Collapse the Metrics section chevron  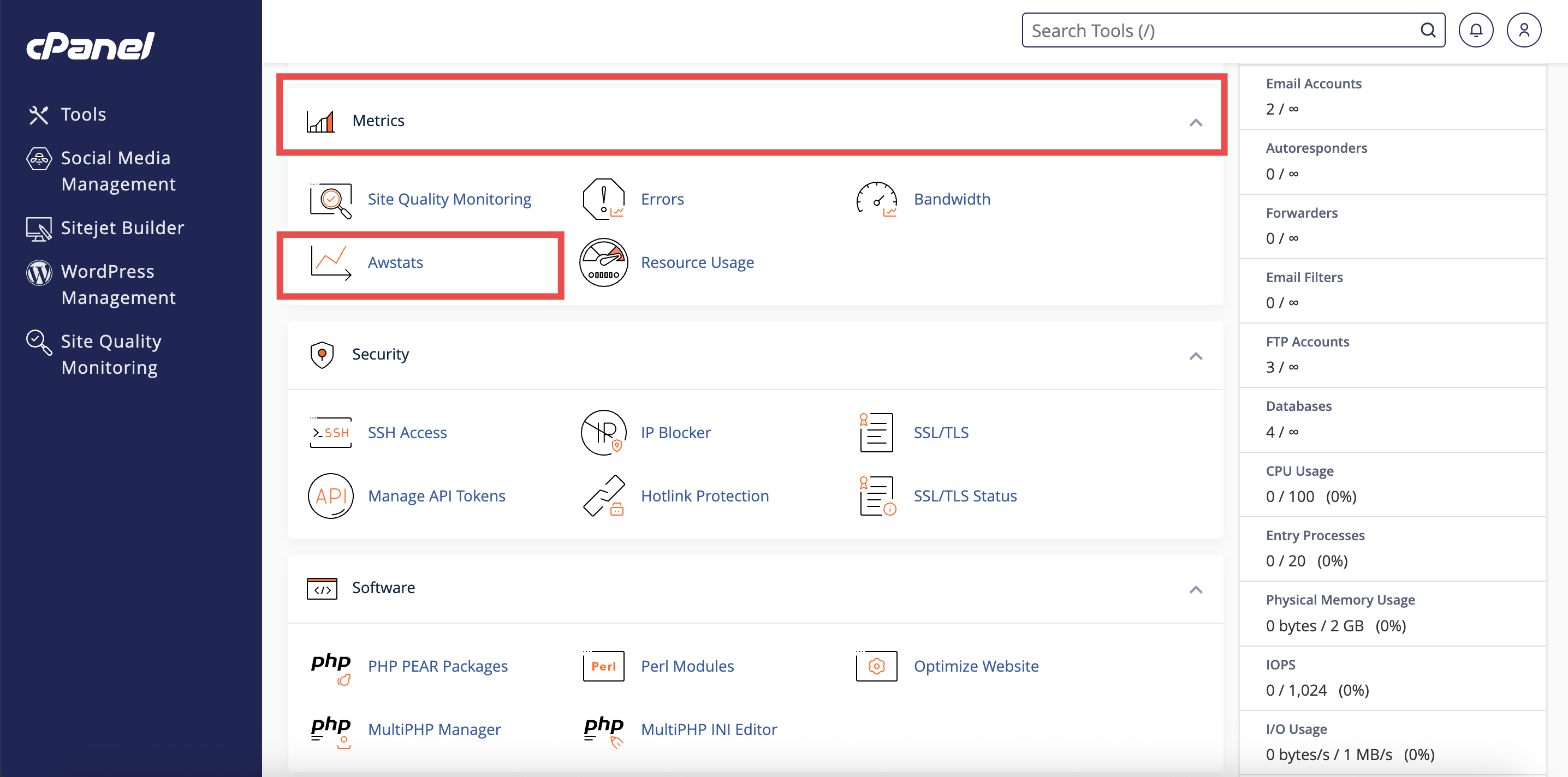[x=1196, y=123]
